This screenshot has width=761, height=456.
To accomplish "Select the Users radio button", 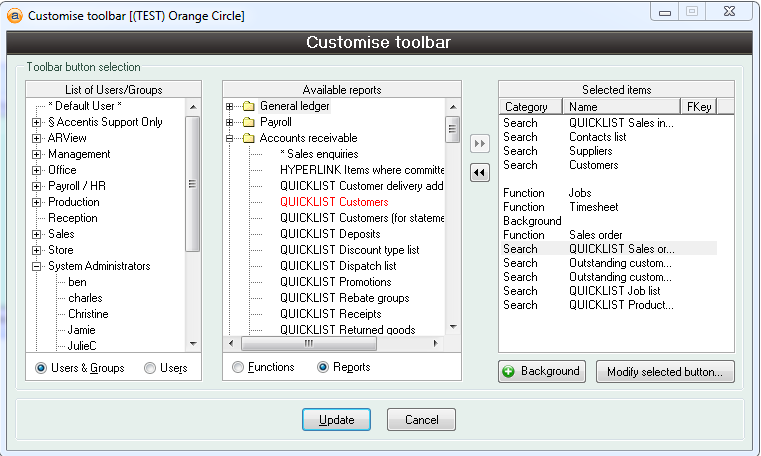I will [x=150, y=368].
